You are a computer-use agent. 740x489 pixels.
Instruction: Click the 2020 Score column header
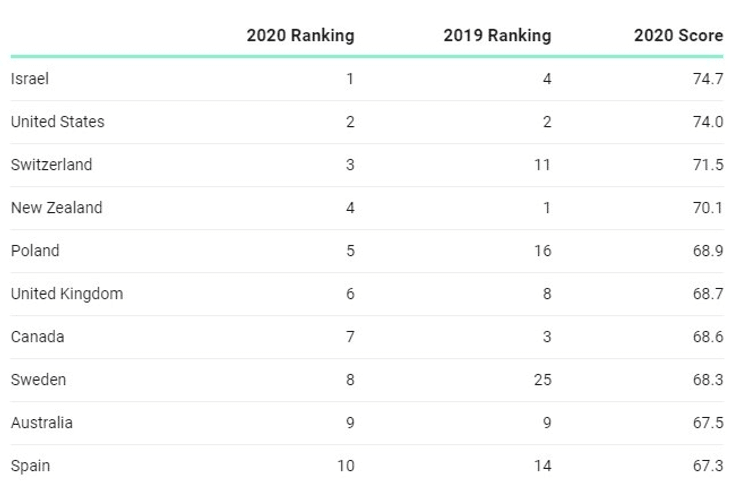click(678, 36)
